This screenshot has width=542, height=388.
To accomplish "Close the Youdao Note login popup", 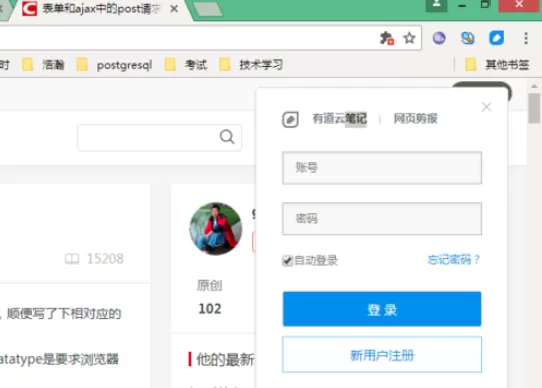I will [486, 107].
